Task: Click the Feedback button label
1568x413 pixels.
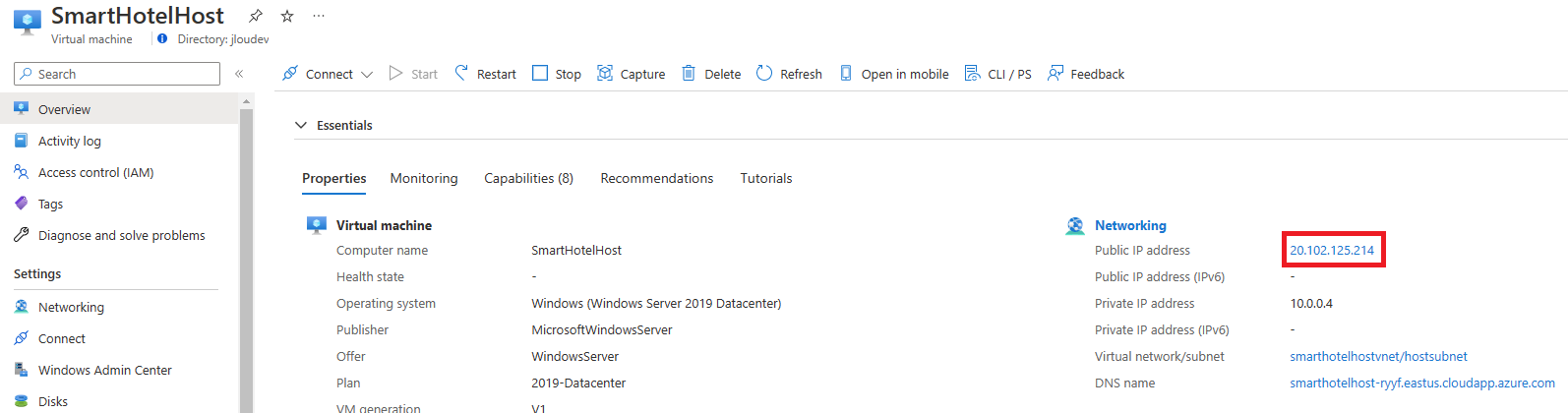Action: click(x=1097, y=74)
